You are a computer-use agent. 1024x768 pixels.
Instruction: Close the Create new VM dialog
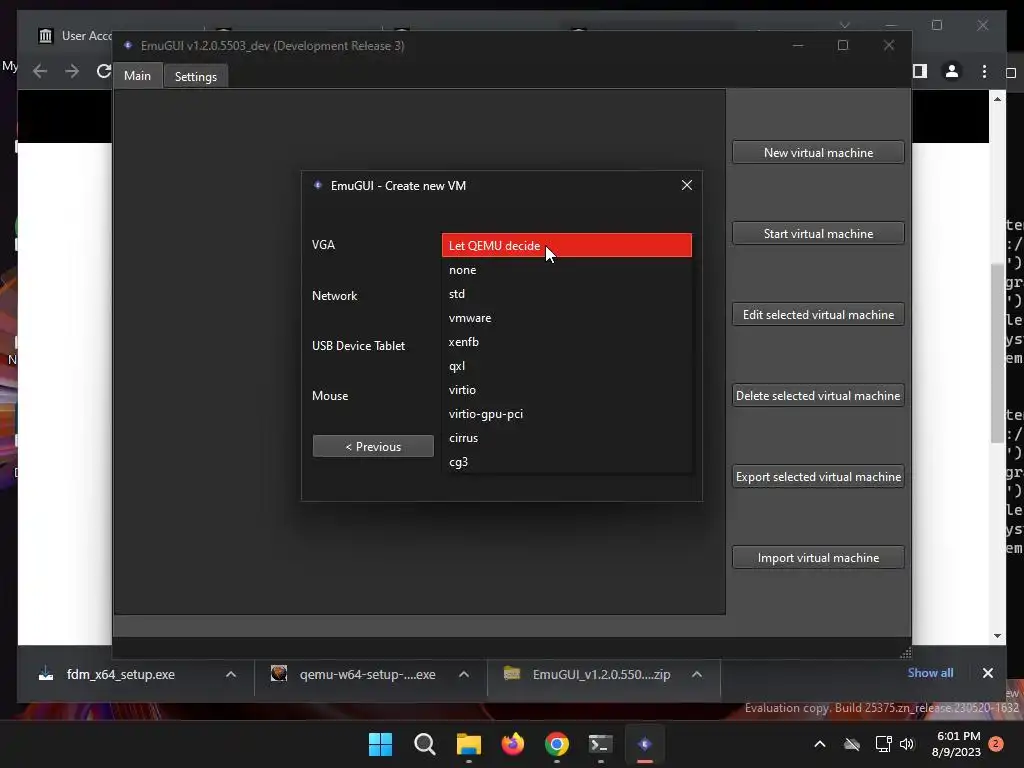tap(686, 185)
